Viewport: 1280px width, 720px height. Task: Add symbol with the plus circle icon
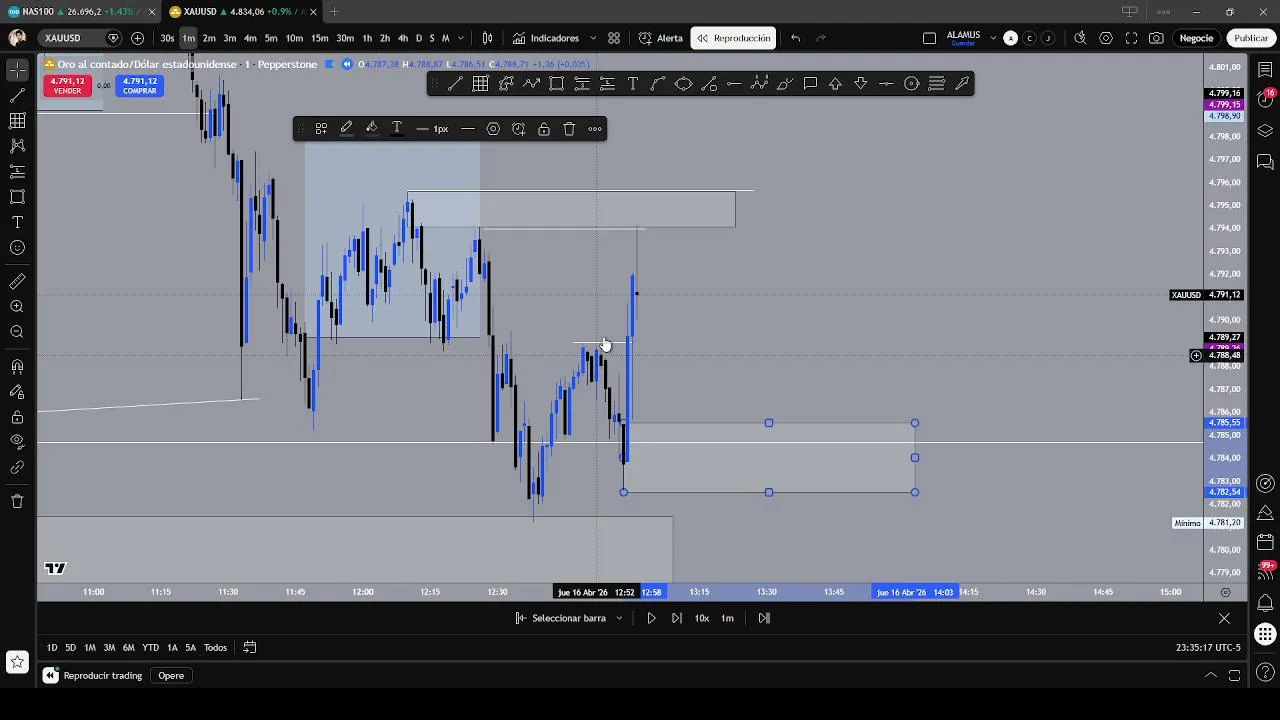point(137,38)
